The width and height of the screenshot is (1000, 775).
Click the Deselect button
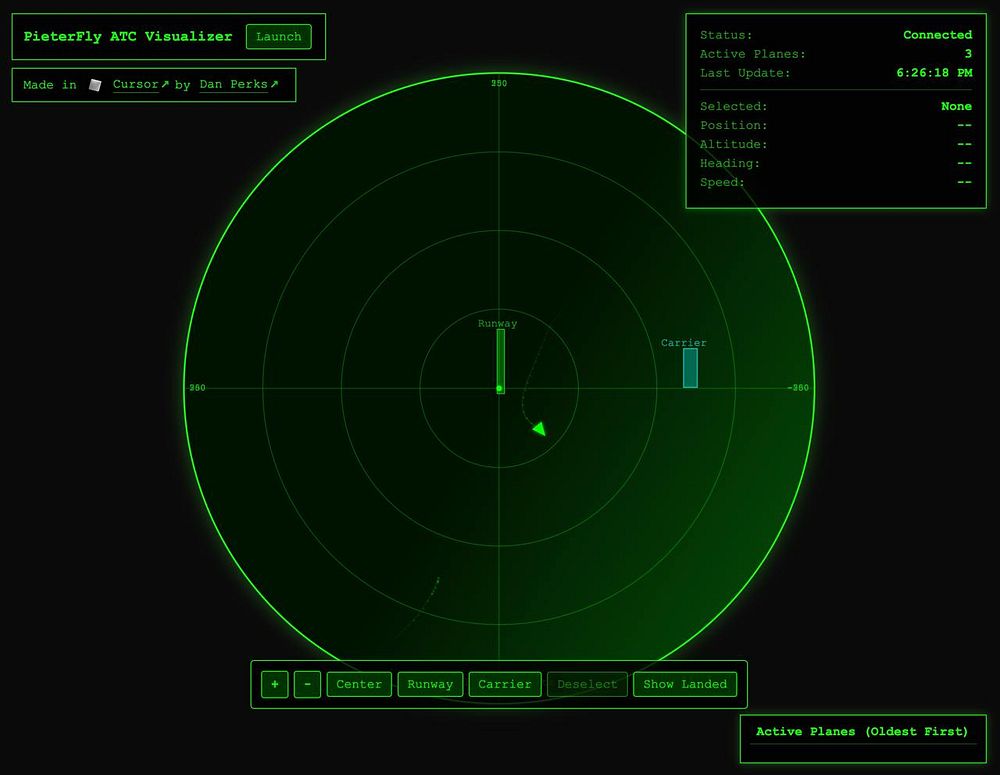coord(587,684)
